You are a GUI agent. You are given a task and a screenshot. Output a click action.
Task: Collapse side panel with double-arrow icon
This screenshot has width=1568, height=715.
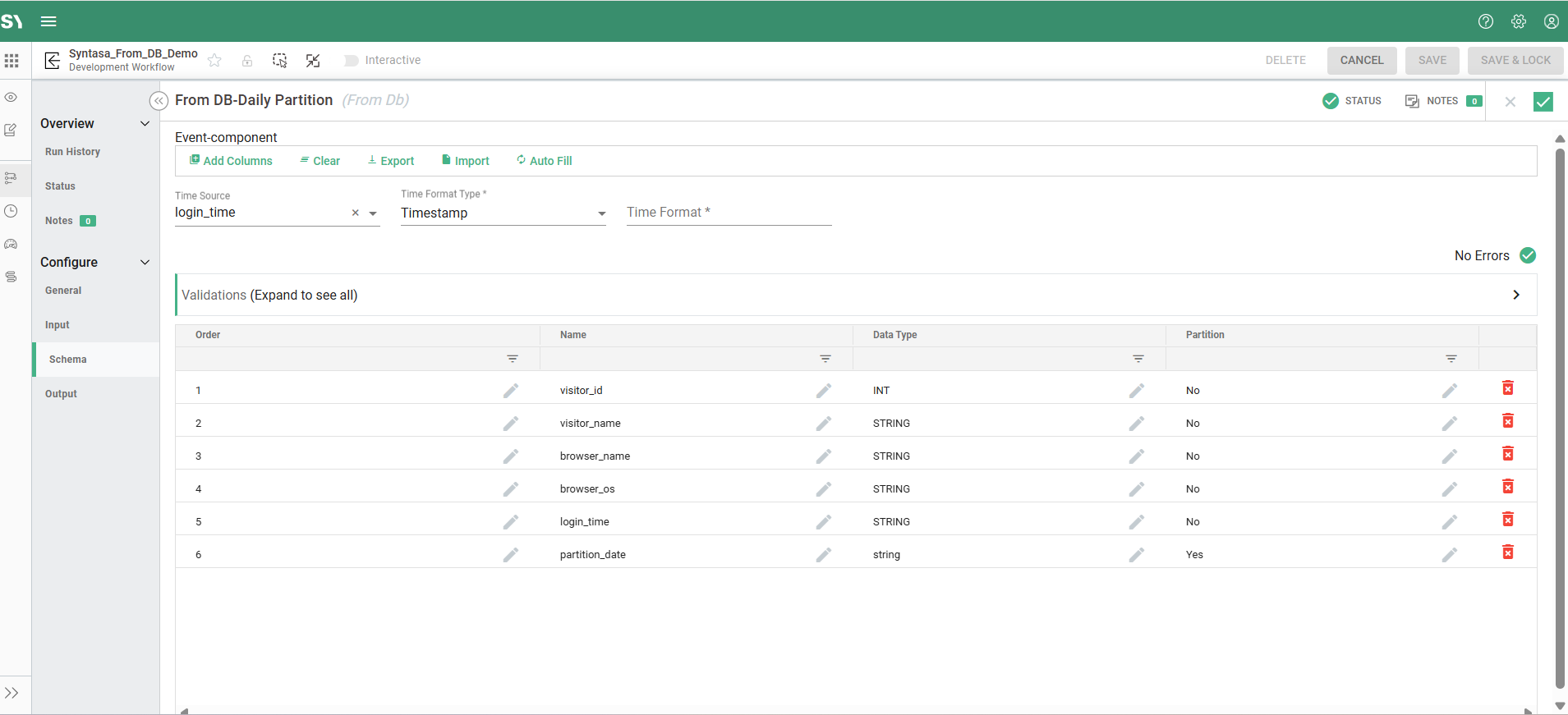coord(159,101)
